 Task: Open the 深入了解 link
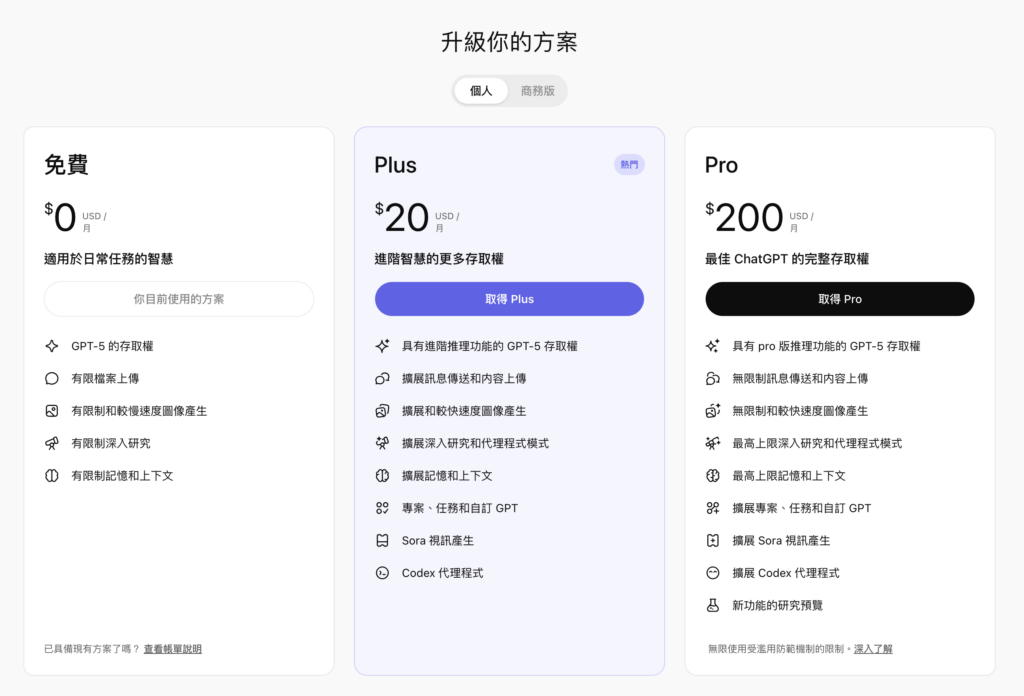pos(873,649)
